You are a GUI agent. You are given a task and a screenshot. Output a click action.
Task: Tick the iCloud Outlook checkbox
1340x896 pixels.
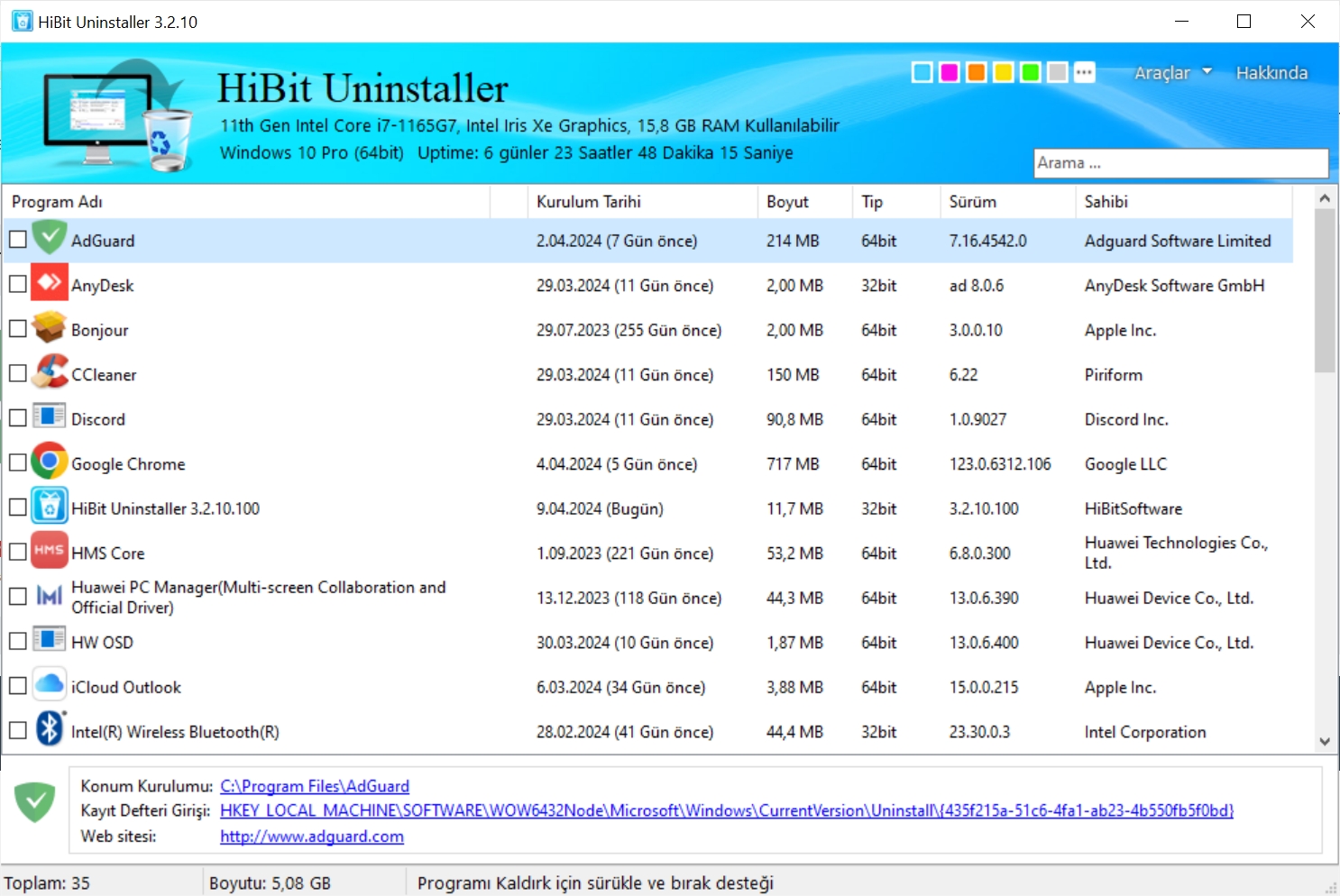[18, 686]
